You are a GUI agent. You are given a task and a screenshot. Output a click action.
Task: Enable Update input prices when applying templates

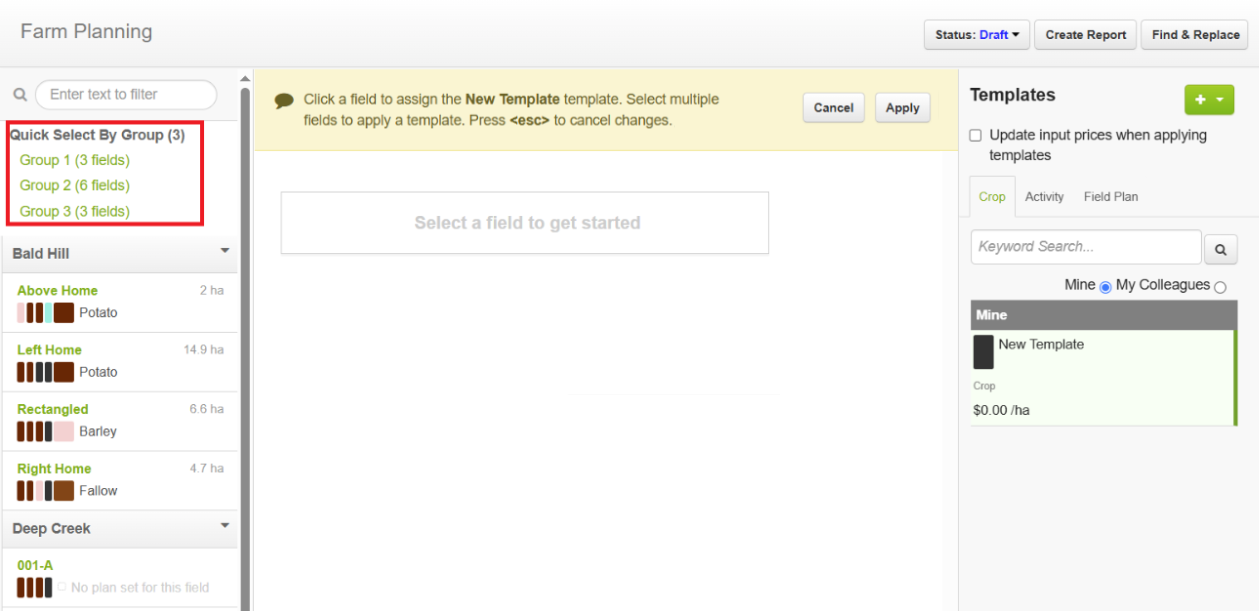click(x=976, y=136)
